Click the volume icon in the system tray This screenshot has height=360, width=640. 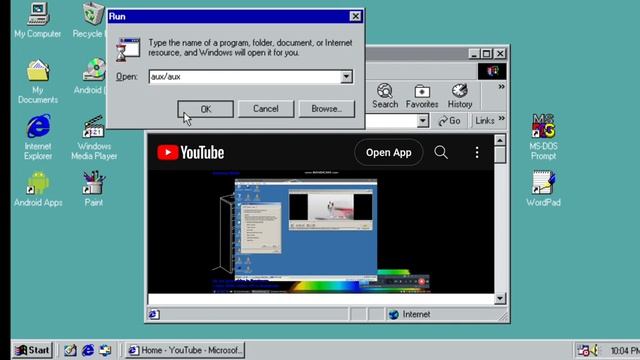(594, 350)
